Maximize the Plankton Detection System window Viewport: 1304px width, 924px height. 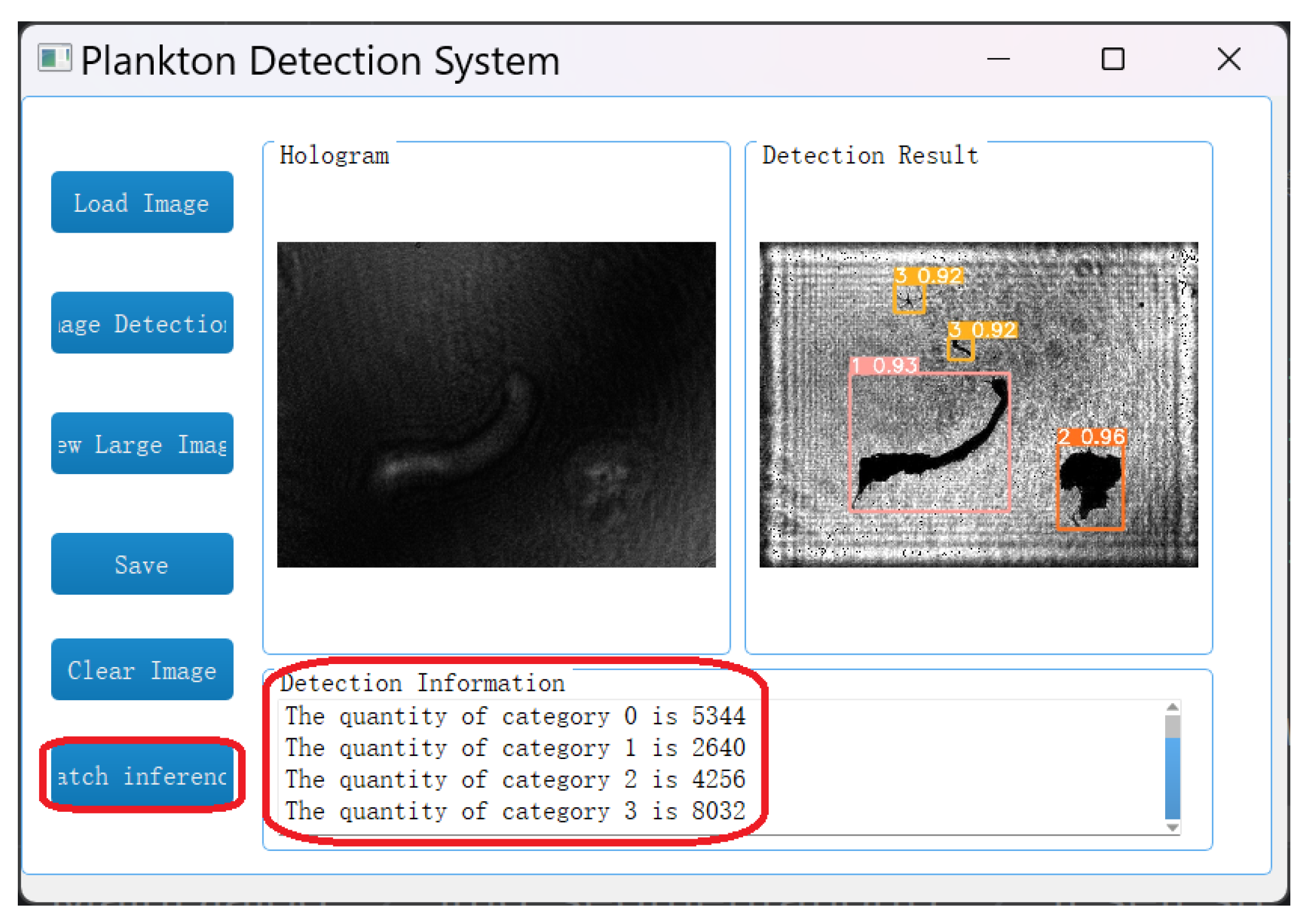coord(1113,59)
